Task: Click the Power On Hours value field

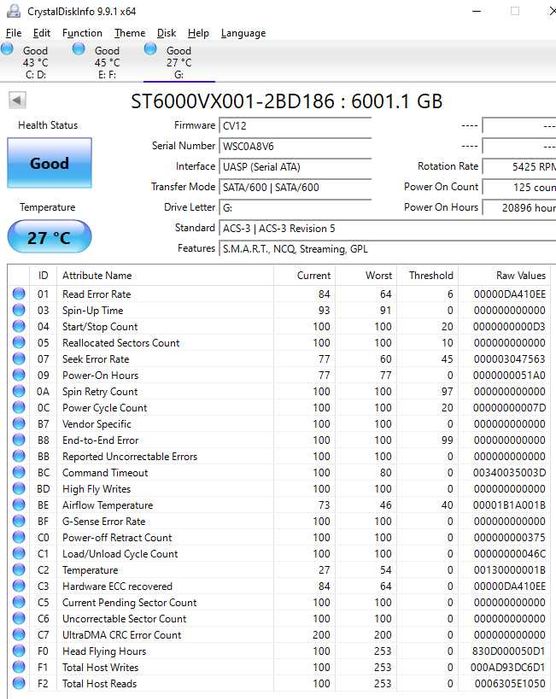Action: 519,208
